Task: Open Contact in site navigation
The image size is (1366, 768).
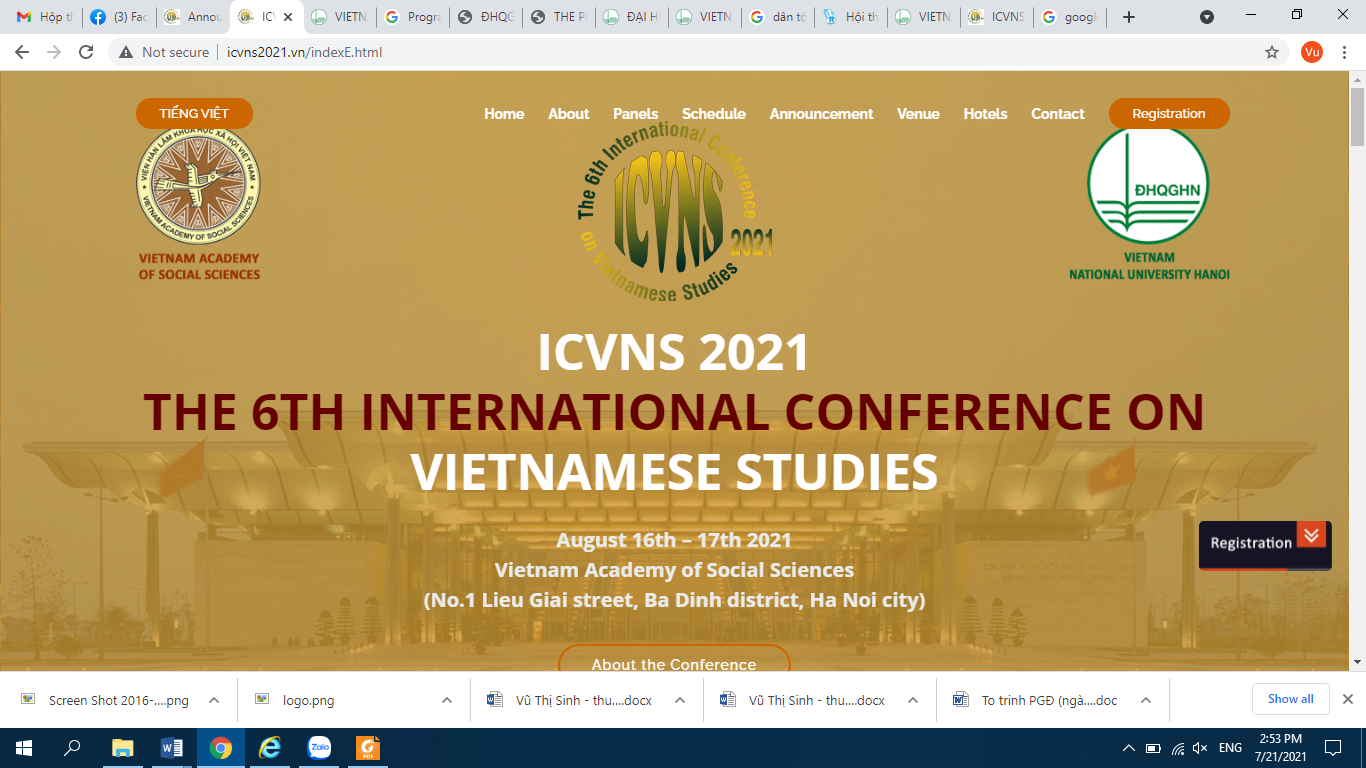Action: click(x=1057, y=114)
